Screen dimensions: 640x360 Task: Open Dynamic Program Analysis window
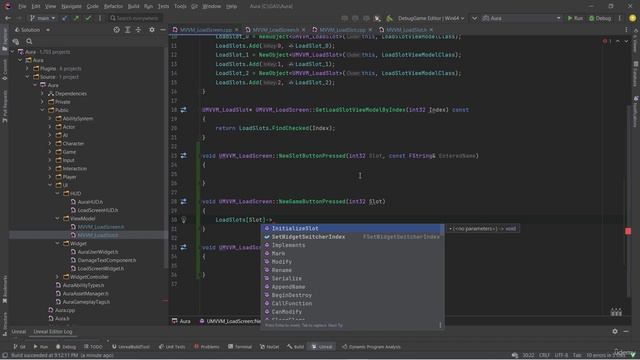[x=371, y=347]
